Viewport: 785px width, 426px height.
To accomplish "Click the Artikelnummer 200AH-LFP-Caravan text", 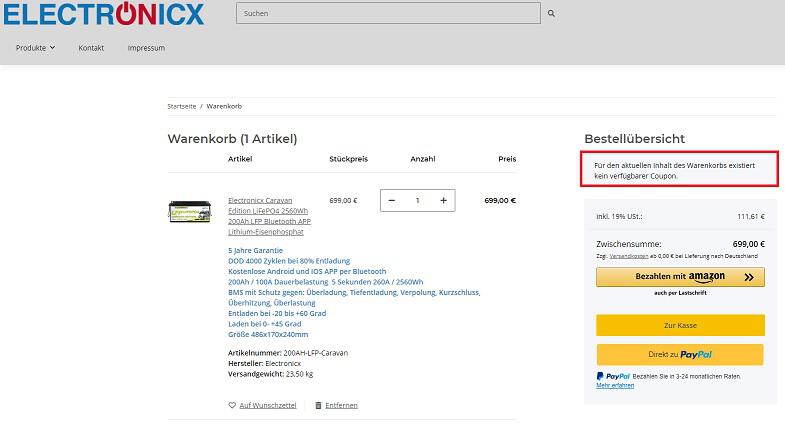I will click(288, 352).
